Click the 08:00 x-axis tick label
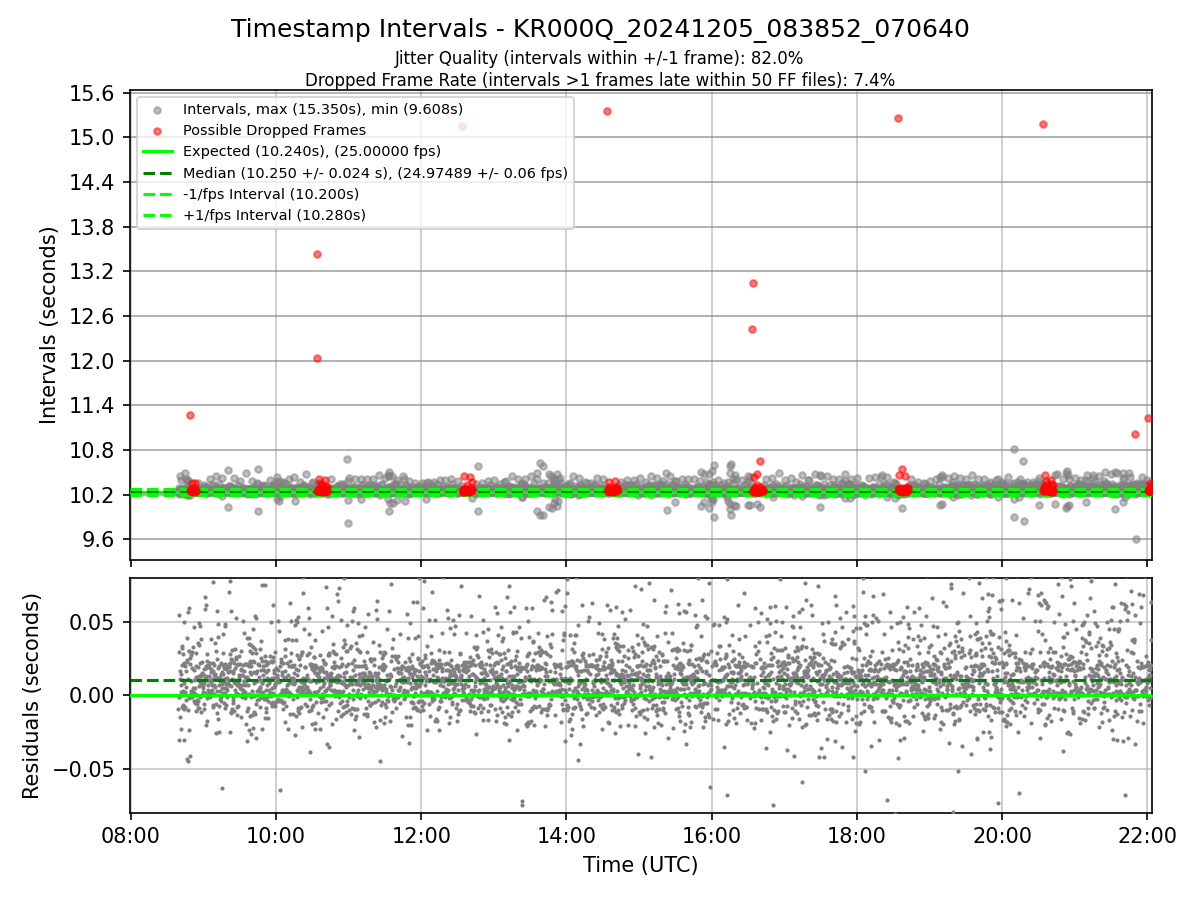 tap(130, 834)
